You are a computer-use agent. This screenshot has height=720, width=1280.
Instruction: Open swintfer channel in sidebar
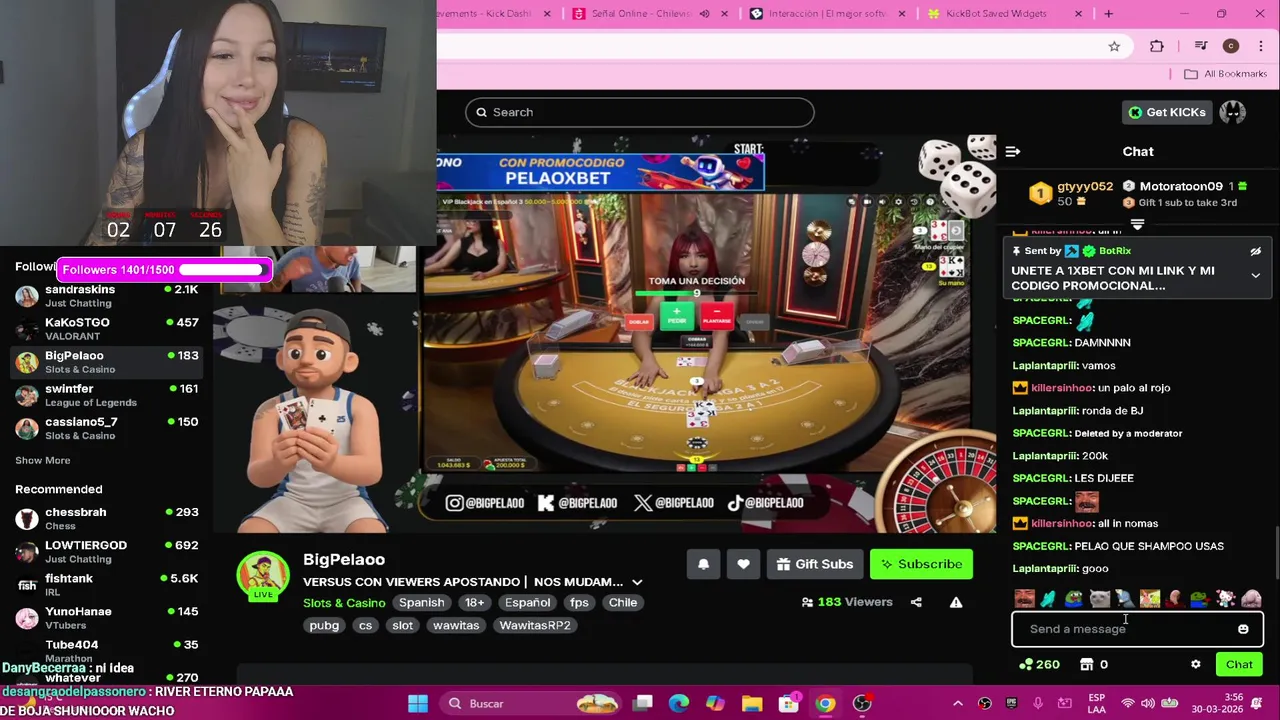coord(107,395)
